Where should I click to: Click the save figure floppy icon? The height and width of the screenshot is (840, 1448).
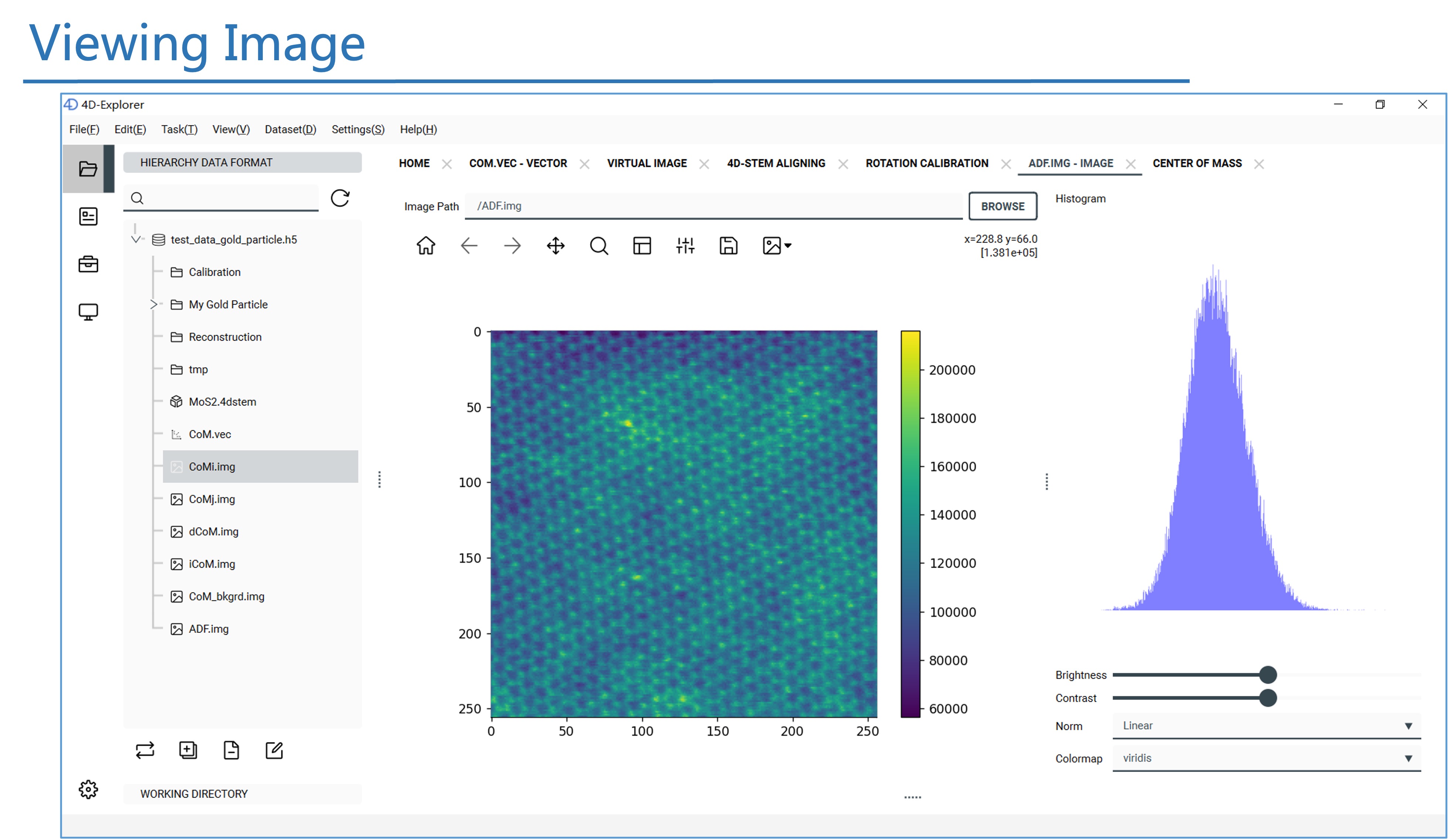click(728, 246)
